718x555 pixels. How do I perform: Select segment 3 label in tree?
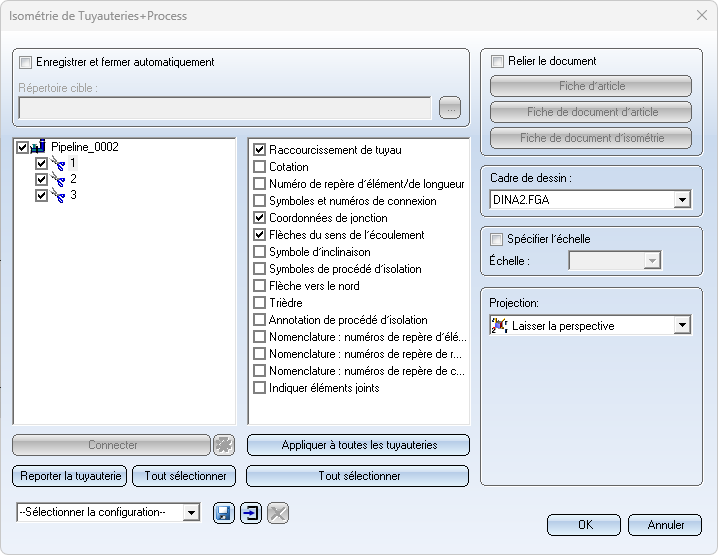click(x=73, y=195)
